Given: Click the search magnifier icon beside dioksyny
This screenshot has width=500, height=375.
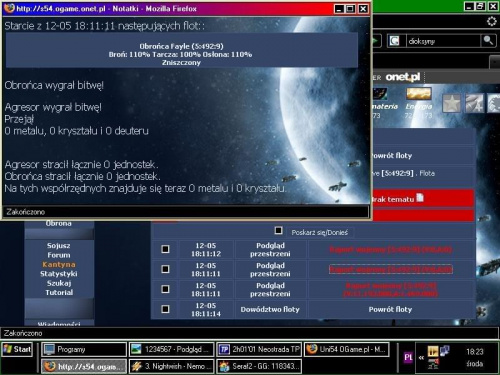Looking at the screenshot, I should (x=488, y=41).
